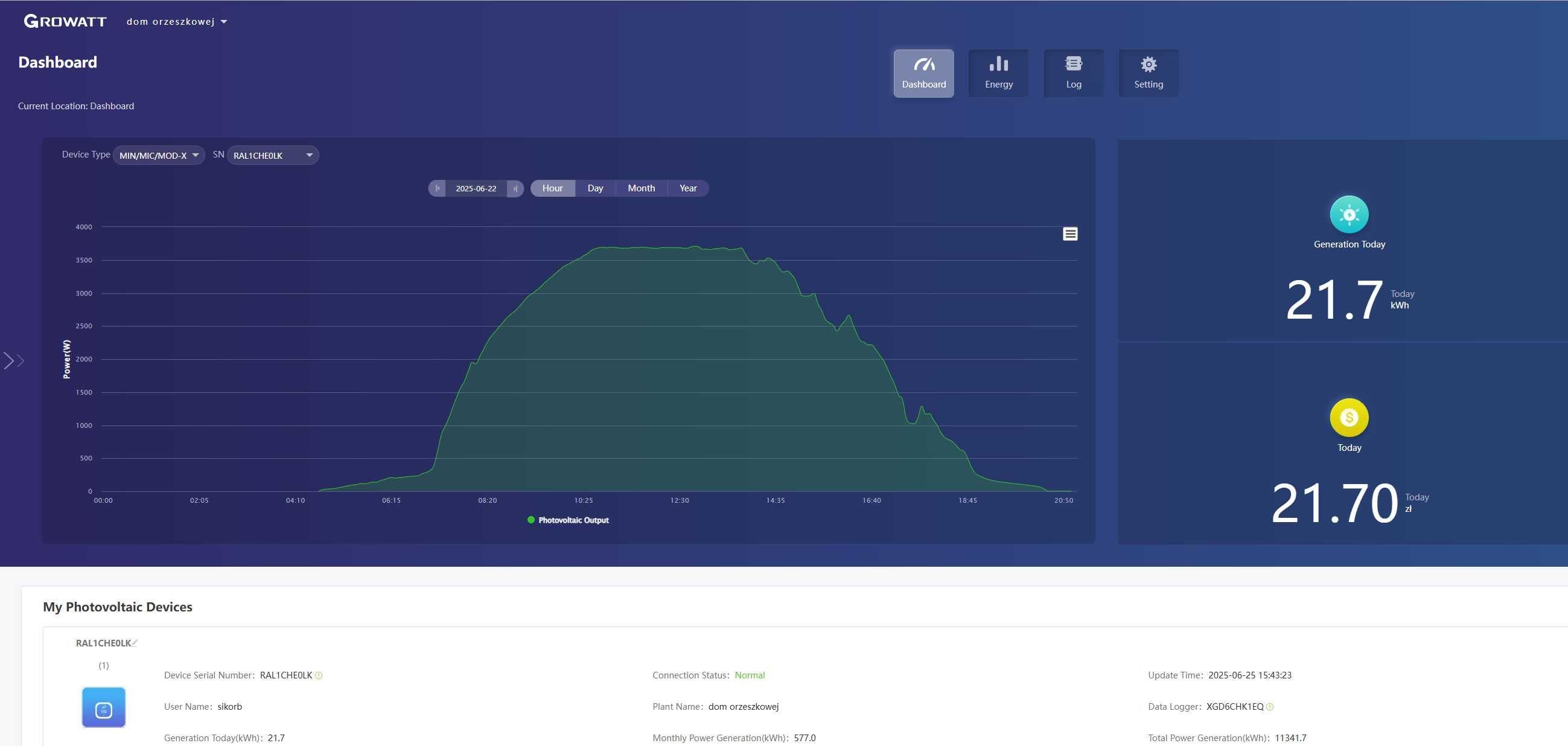Go to previous date arrow

[x=437, y=189]
